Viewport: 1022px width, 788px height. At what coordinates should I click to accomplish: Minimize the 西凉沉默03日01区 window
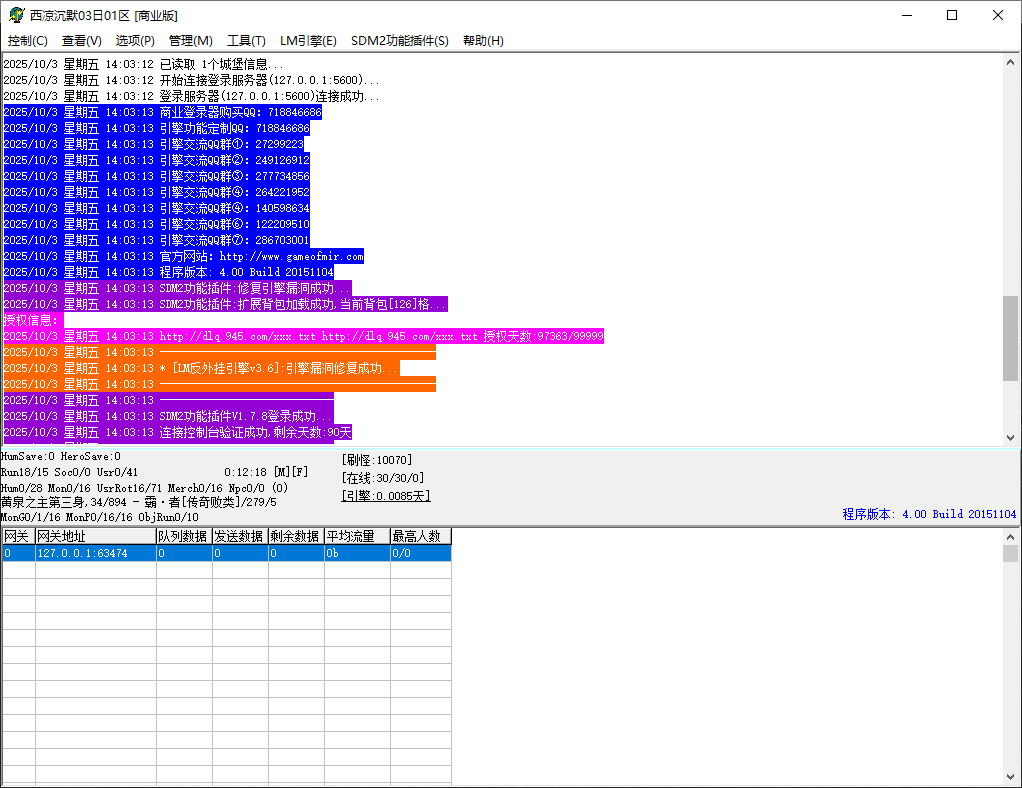906,15
